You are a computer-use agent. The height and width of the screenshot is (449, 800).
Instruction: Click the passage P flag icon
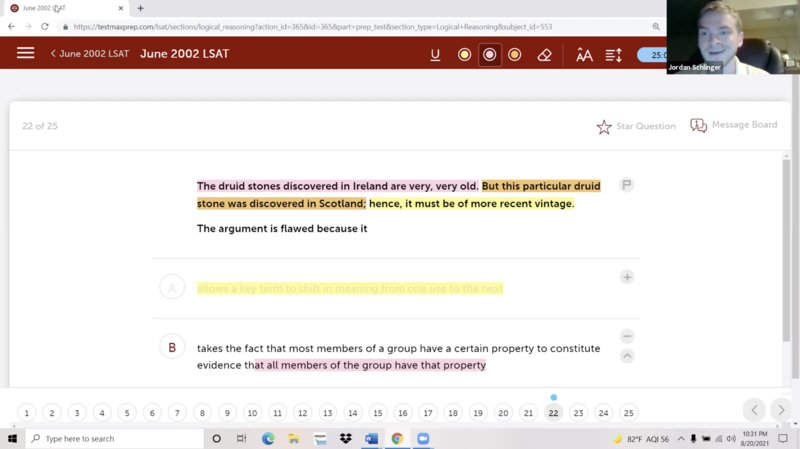pos(627,185)
